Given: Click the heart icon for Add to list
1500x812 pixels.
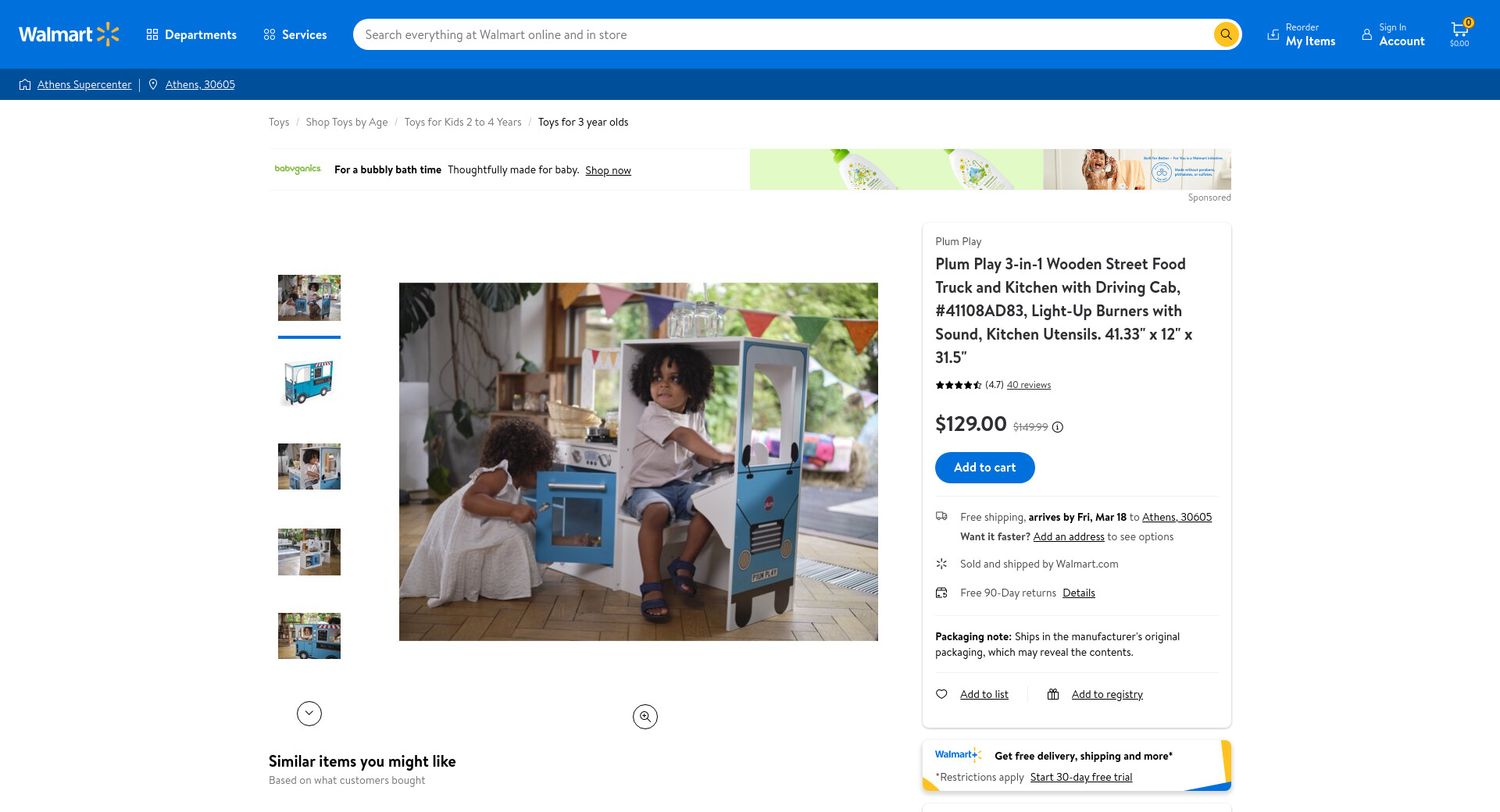Looking at the screenshot, I should coord(941,694).
